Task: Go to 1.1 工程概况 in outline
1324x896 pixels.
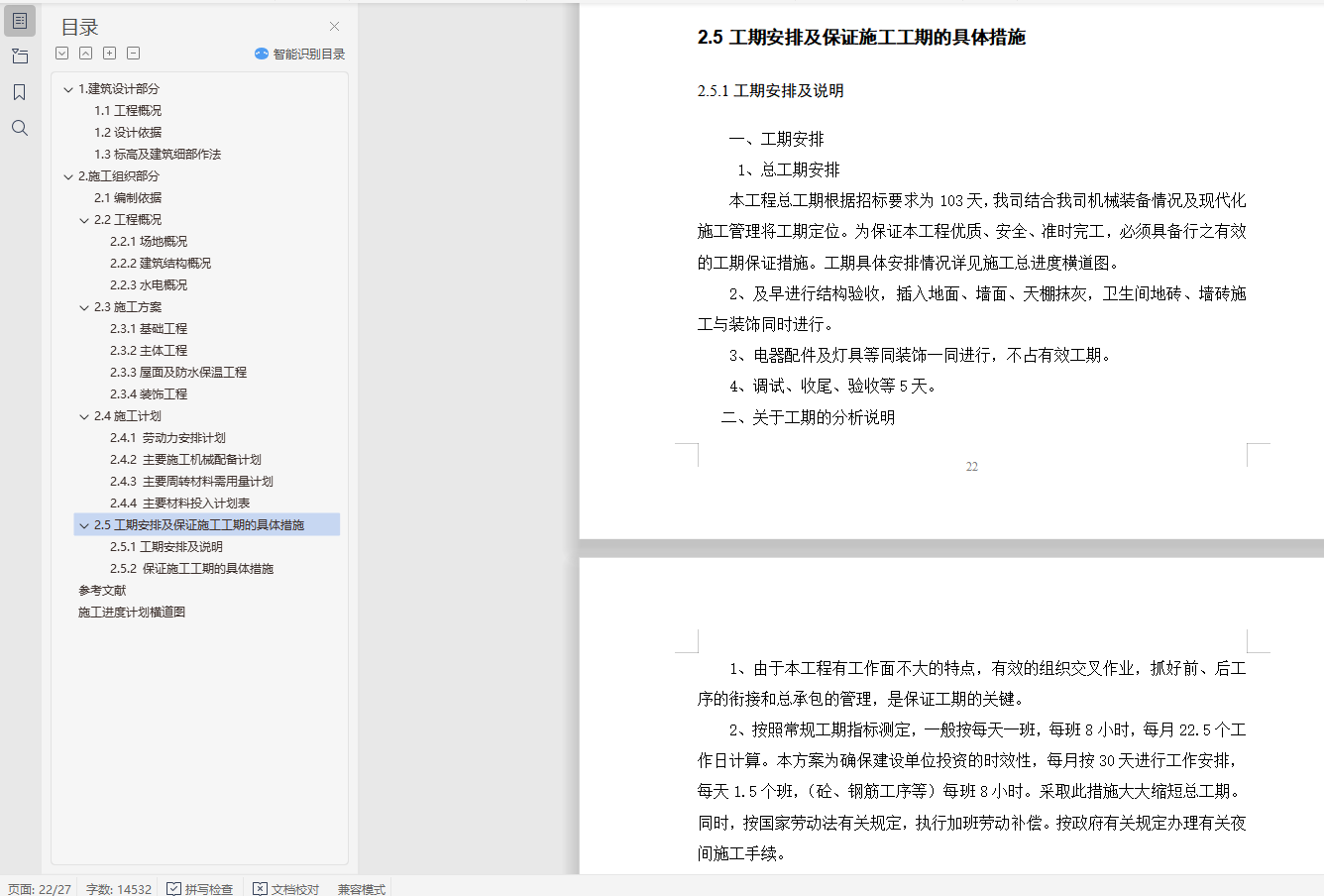Action: 128,111
